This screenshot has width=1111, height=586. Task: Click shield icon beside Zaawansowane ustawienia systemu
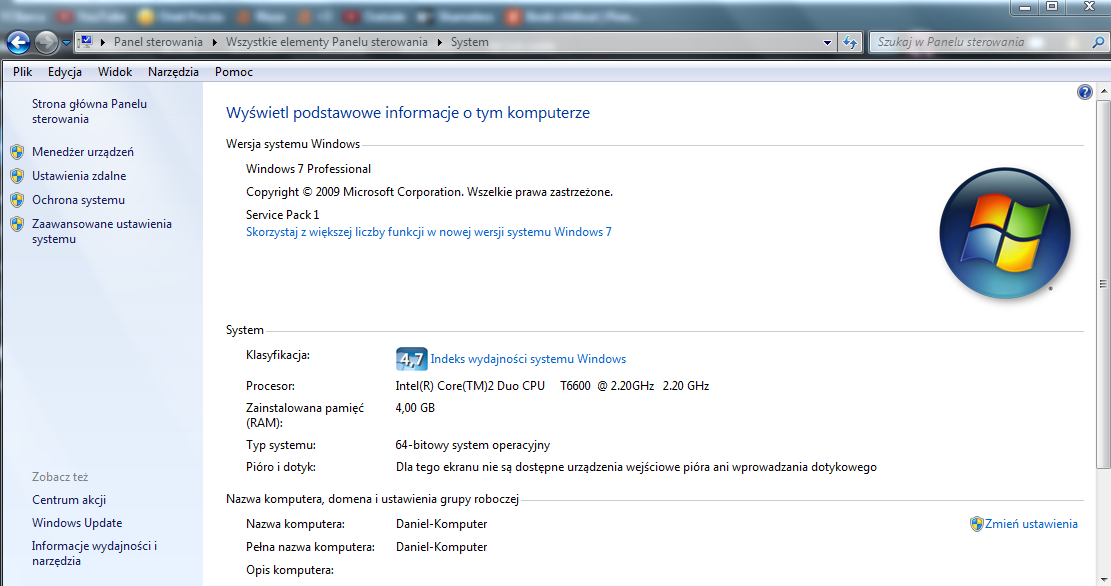tap(17, 224)
